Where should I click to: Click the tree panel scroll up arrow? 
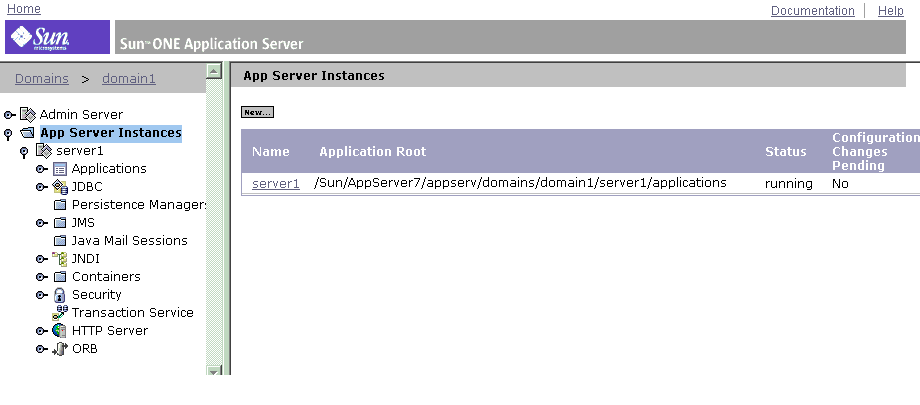point(214,71)
